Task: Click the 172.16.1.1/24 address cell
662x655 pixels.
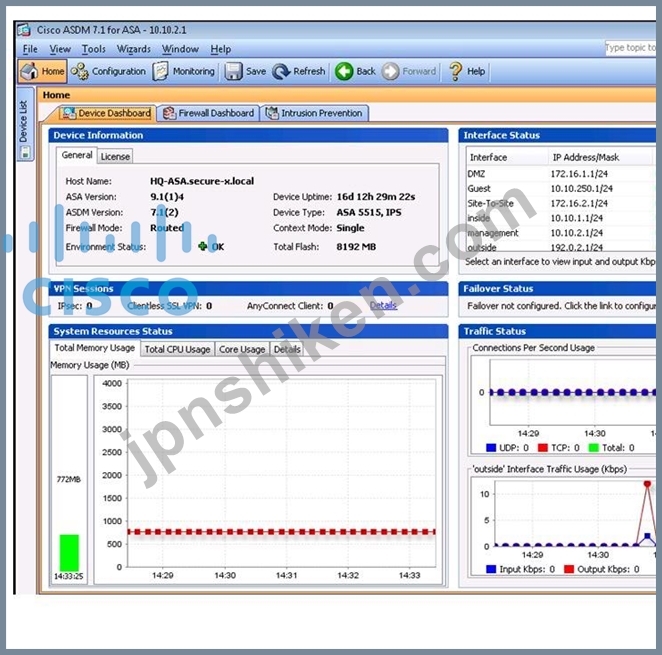Action: pos(579,174)
